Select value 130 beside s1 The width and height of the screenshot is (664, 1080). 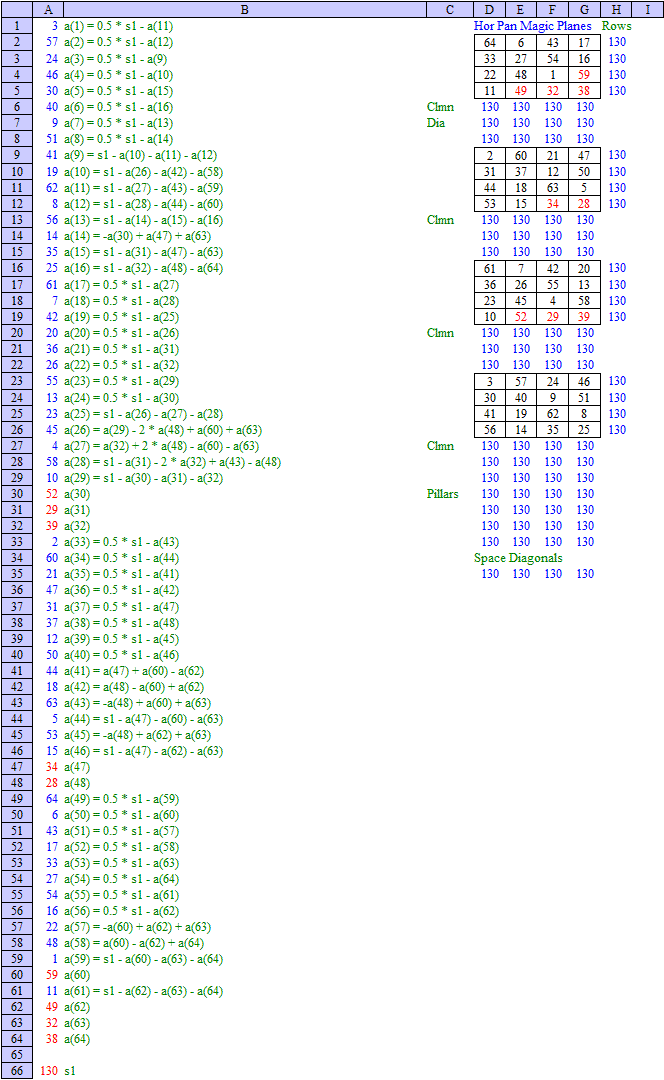point(49,1071)
